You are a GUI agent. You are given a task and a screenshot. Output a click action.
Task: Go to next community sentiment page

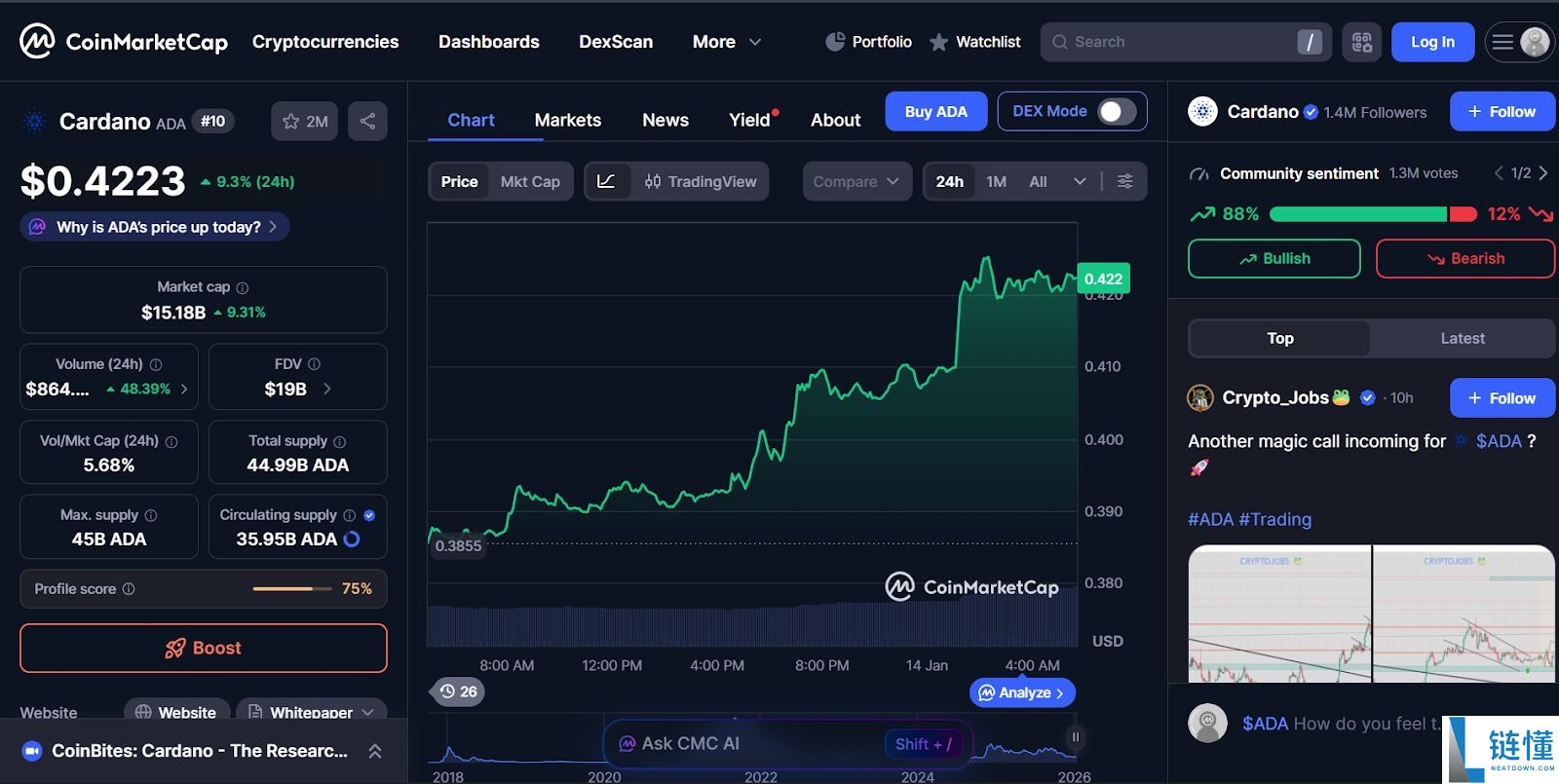[x=1542, y=173]
